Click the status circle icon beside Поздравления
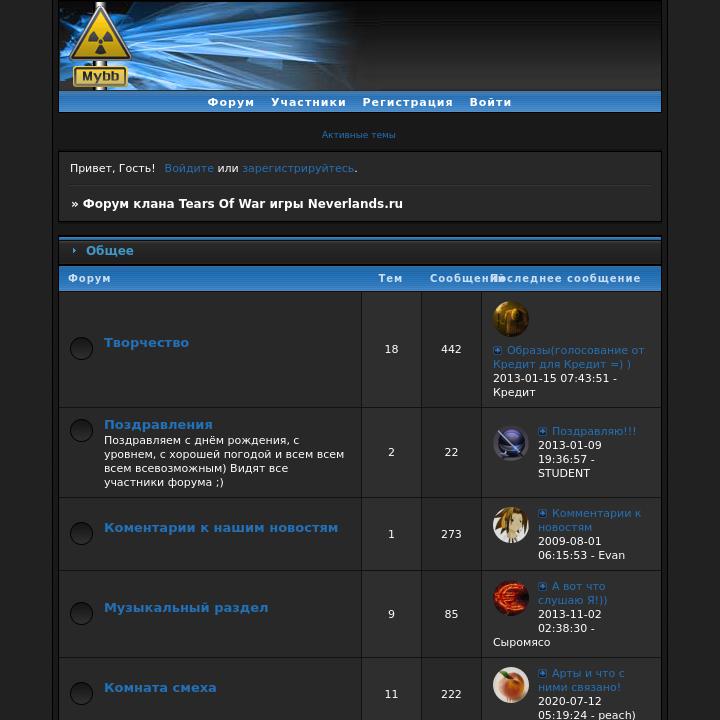 [x=81, y=430]
